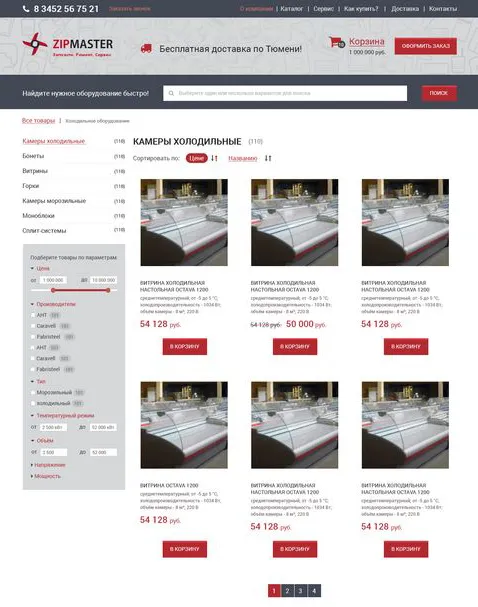Image resolution: width=478 pixels, height=607 pixels.
Task: Click the magnifier icon in search field
Action: (x=171, y=93)
